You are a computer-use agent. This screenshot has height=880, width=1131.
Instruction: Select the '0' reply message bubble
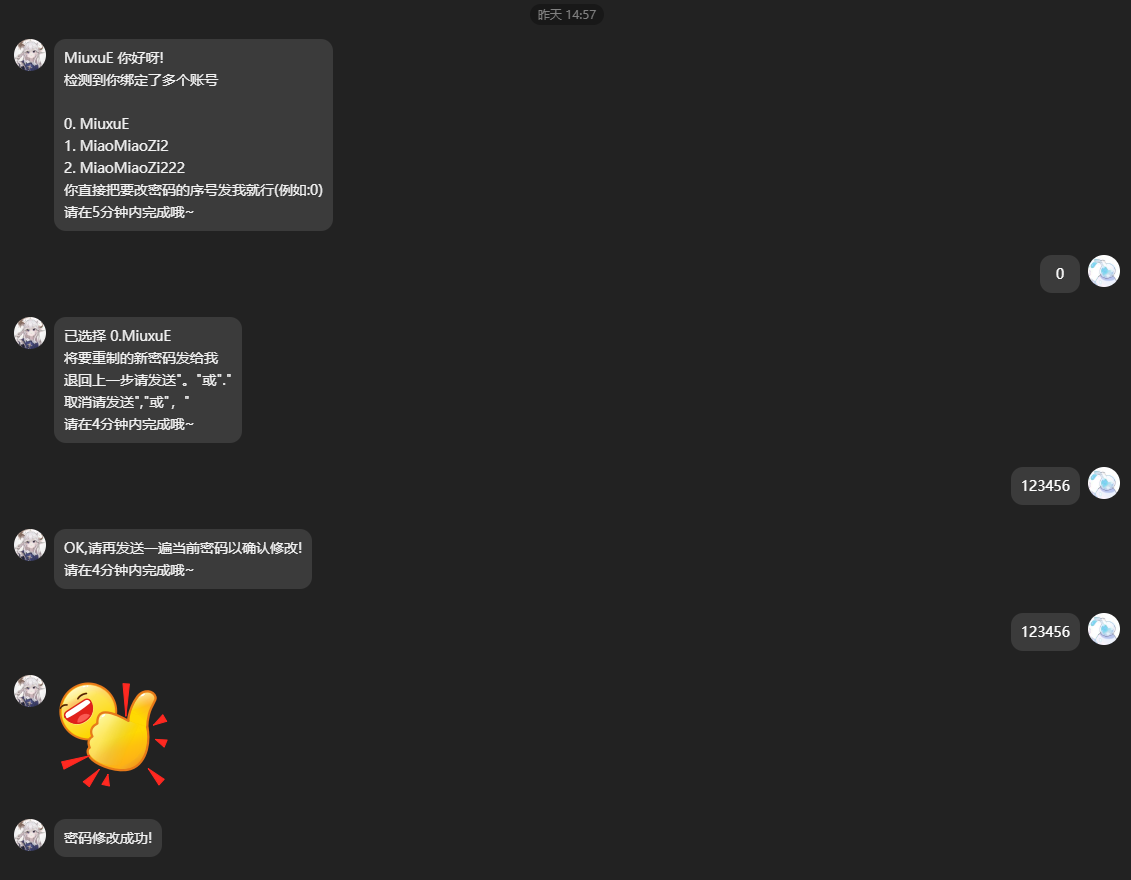pos(1060,274)
